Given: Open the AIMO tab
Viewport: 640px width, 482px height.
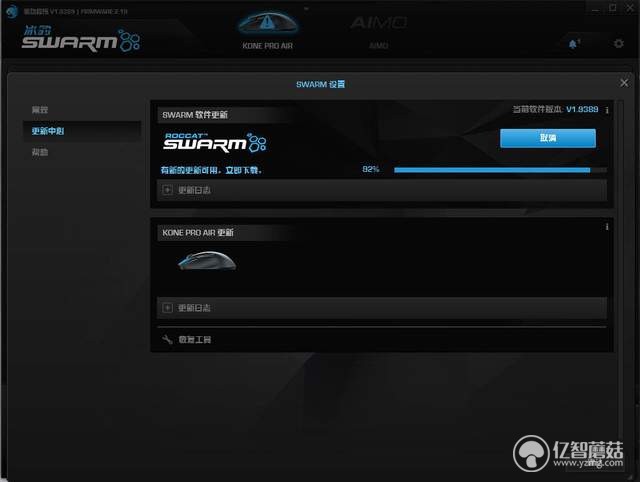Looking at the screenshot, I should 378,31.
